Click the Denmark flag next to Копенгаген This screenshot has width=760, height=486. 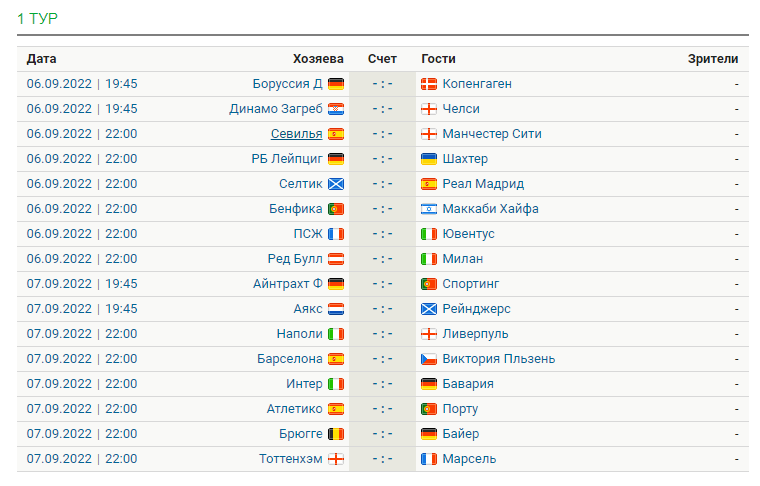pos(428,84)
